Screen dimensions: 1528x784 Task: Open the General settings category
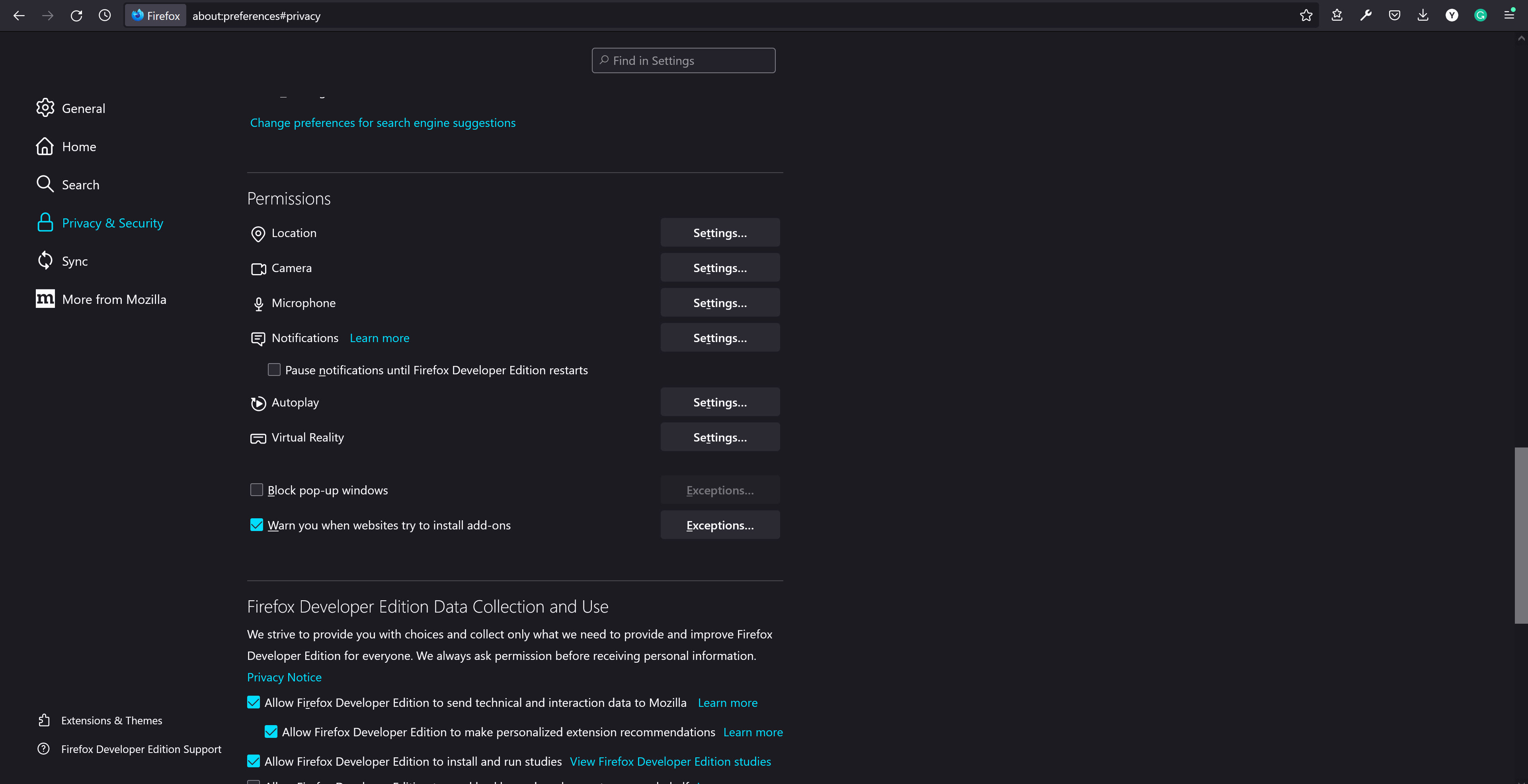(84, 109)
